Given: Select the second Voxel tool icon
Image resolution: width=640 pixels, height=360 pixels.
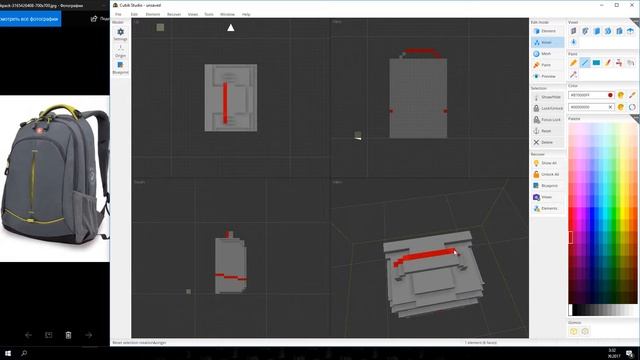Looking at the screenshot, I should point(585,31).
